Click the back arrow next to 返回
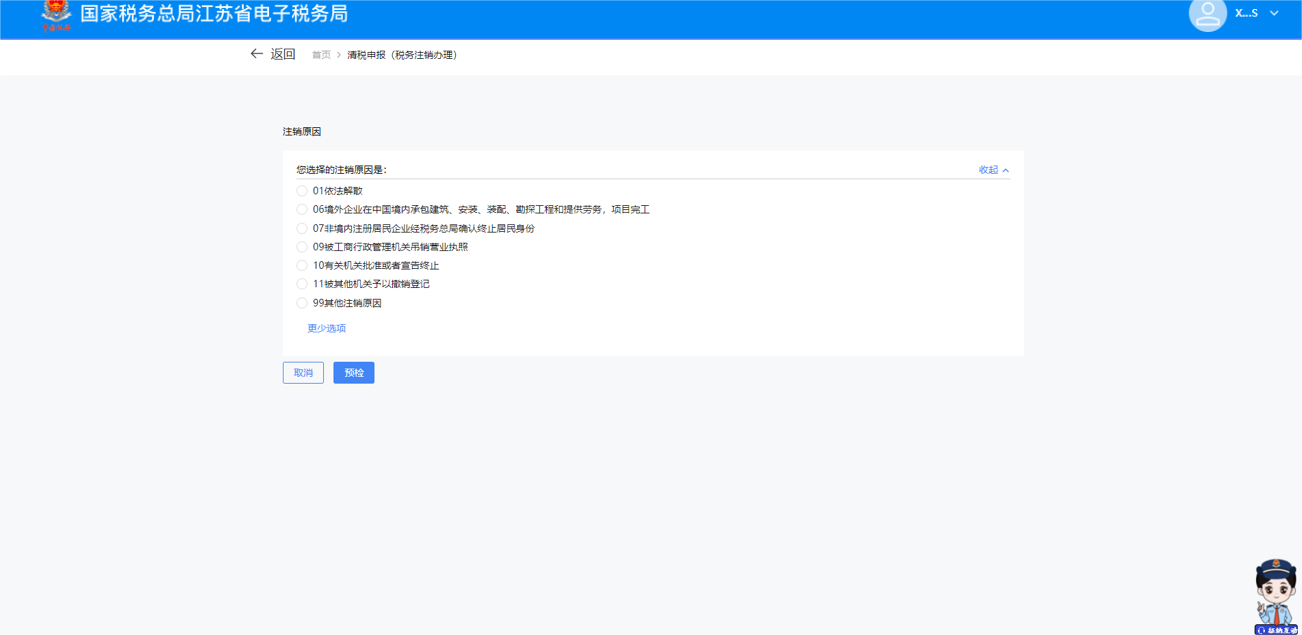Screen dimensions: 1302x635 pyautogui.click(x=256, y=54)
